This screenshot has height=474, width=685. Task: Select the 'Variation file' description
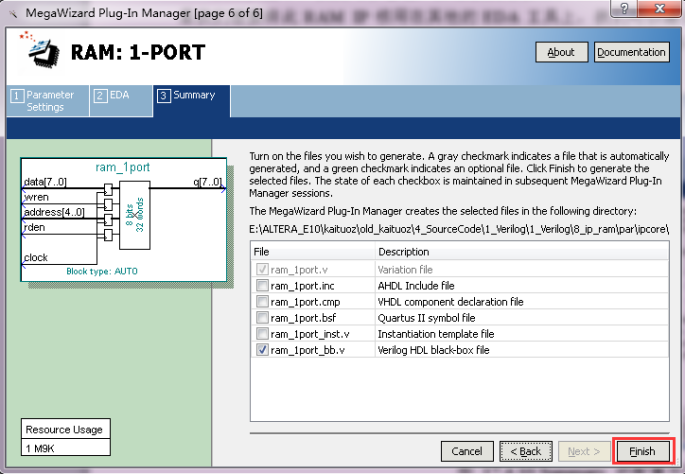tap(405, 270)
